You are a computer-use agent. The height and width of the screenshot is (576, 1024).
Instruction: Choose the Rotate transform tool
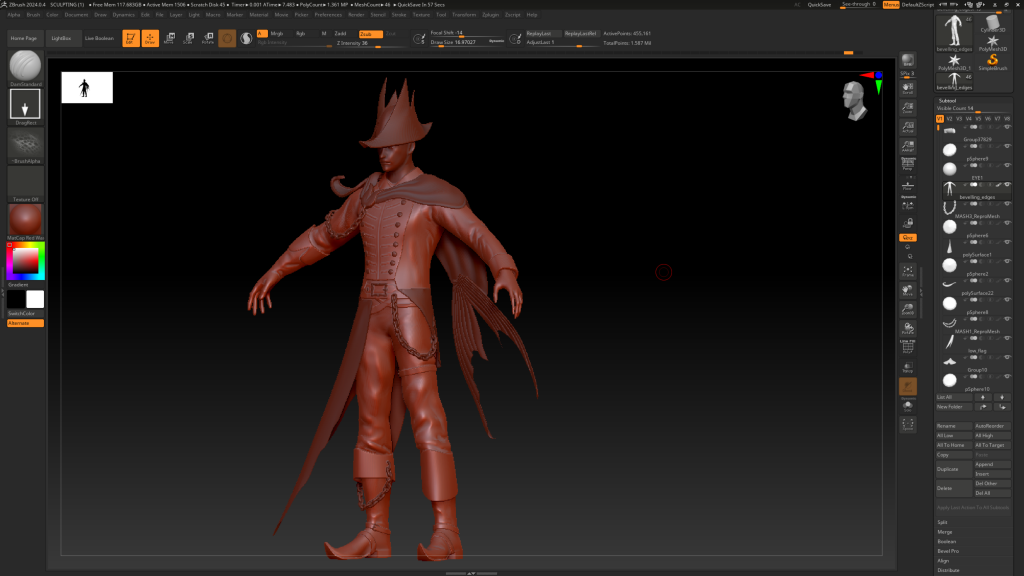click(x=207, y=38)
